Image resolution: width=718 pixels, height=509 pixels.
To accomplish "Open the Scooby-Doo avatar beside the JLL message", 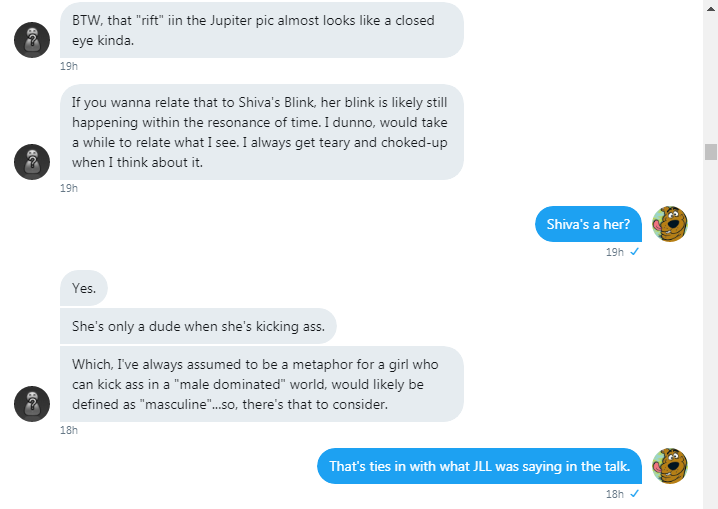I will point(670,466).
